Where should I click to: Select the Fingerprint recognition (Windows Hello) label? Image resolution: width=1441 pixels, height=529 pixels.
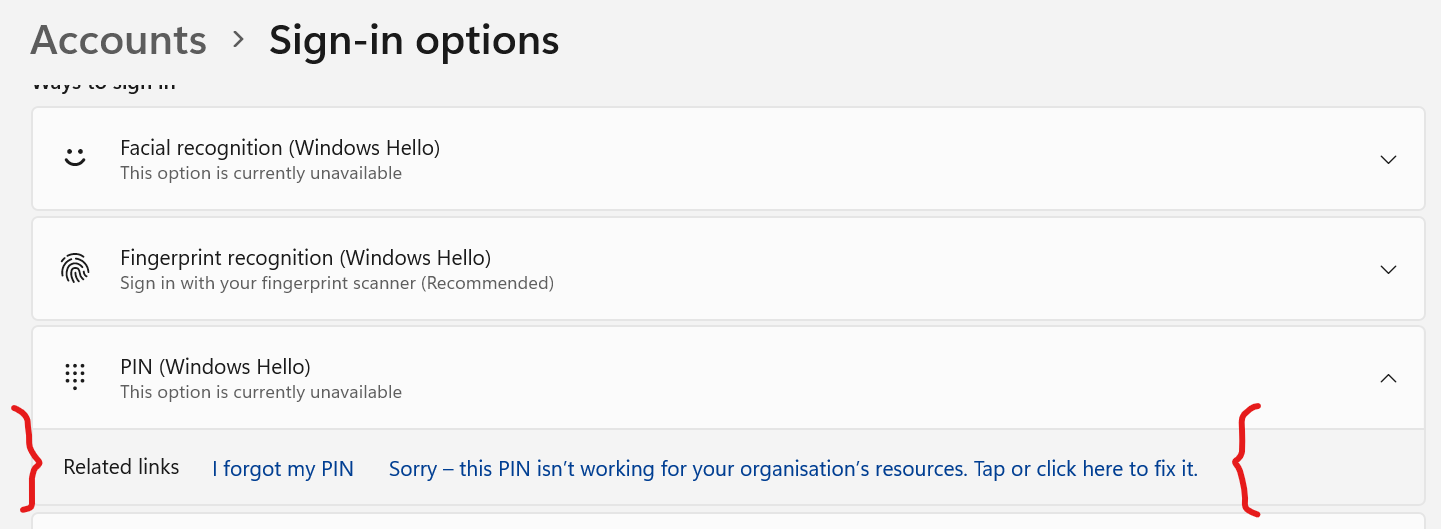(x=305, y=258)
